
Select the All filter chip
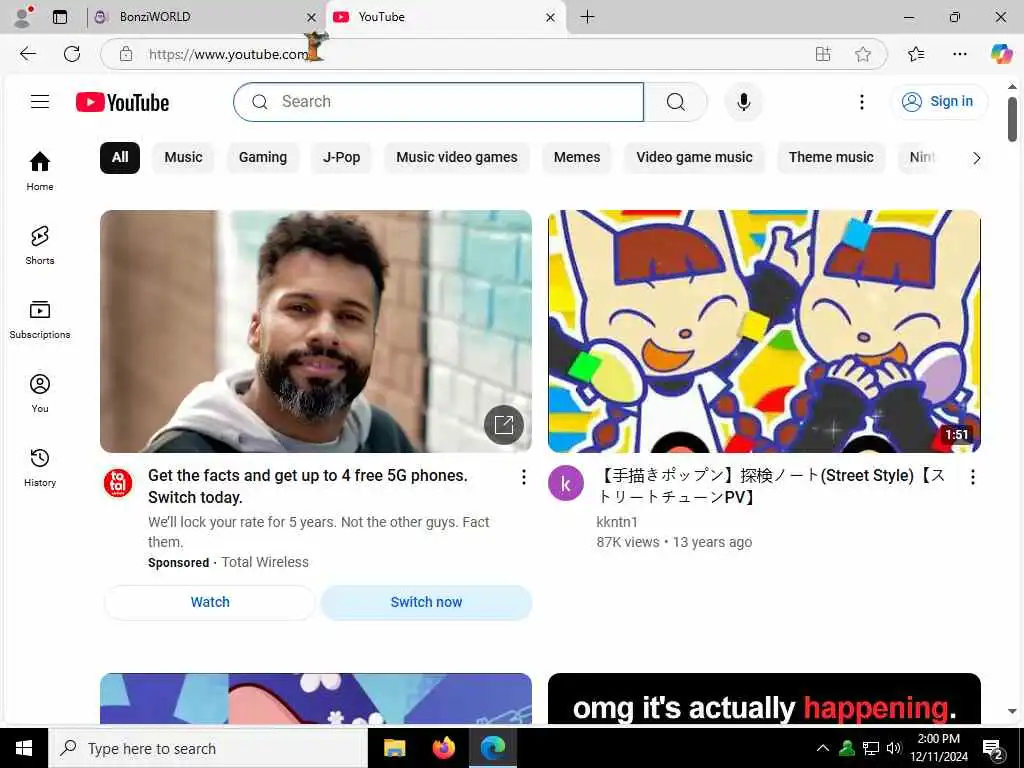[120, 157]
